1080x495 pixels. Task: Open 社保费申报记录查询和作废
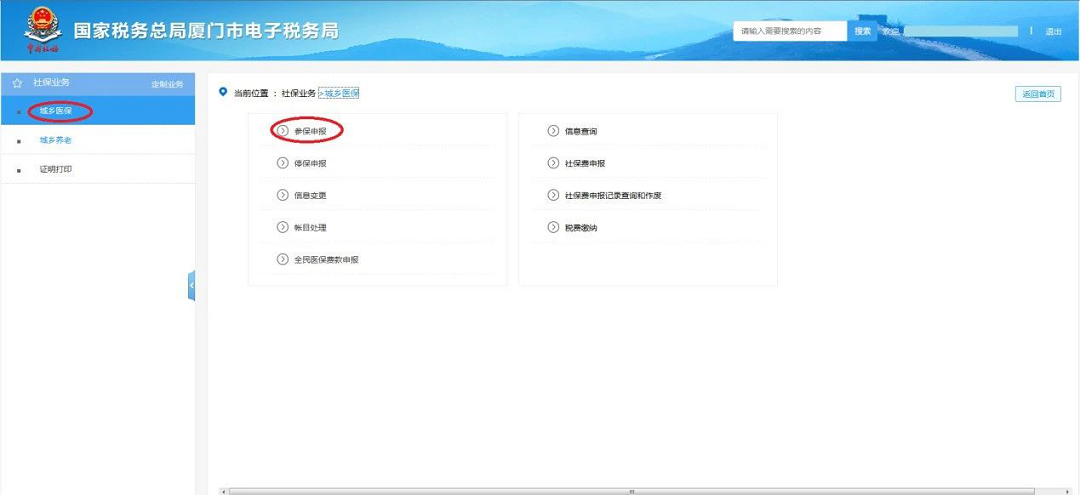click(613, 196)
